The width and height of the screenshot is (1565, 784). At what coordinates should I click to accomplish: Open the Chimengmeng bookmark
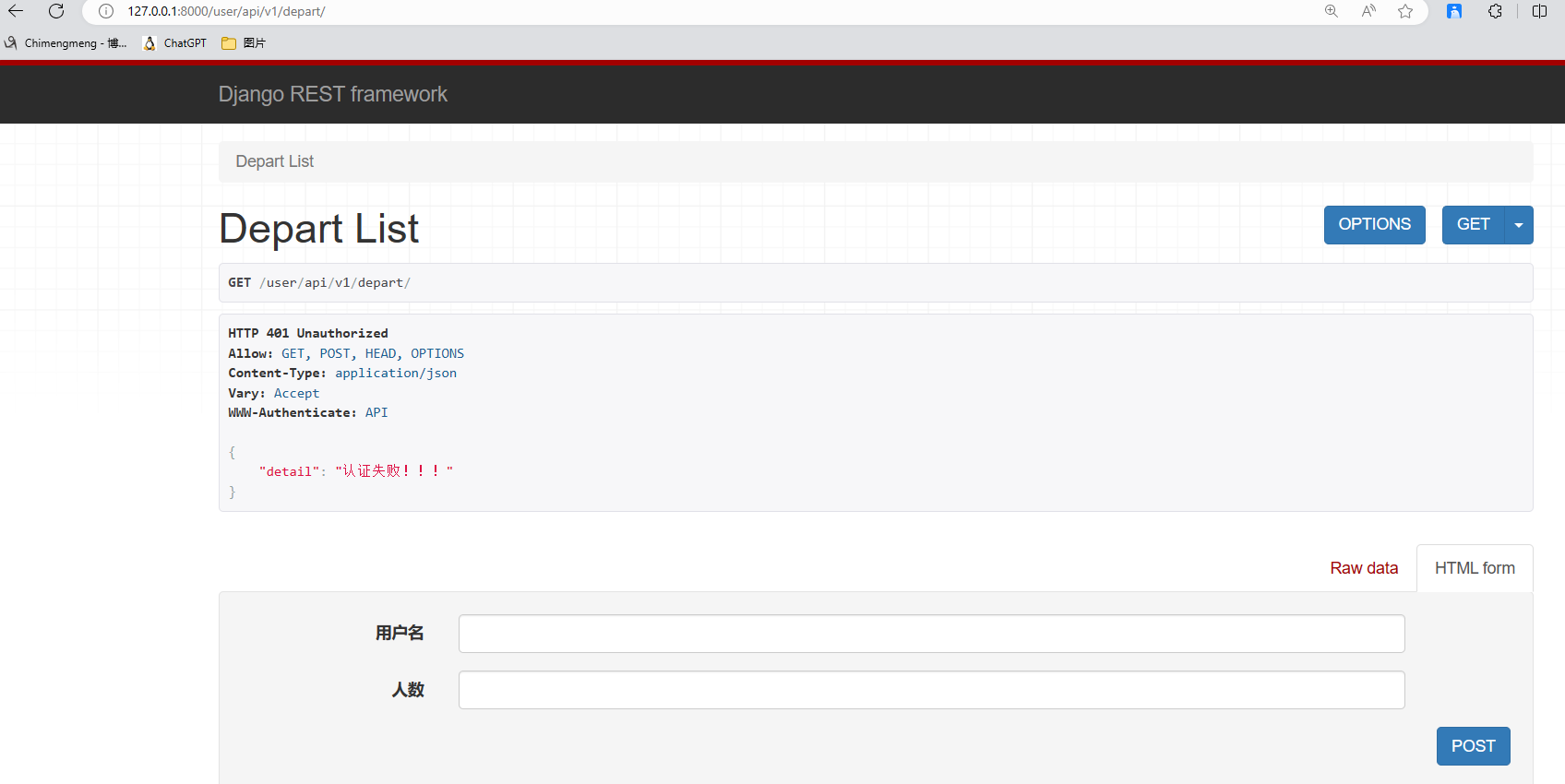[66, 43]
